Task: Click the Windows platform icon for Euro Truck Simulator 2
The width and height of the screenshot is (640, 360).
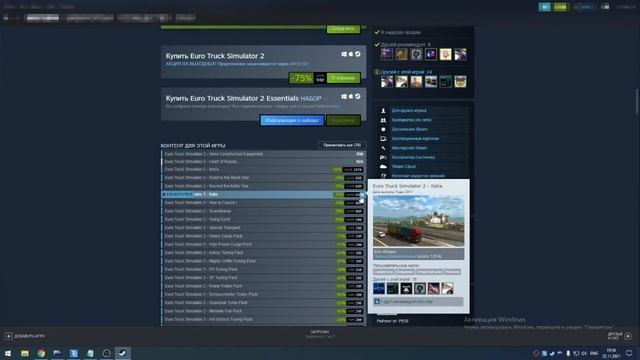Action: 344,54
